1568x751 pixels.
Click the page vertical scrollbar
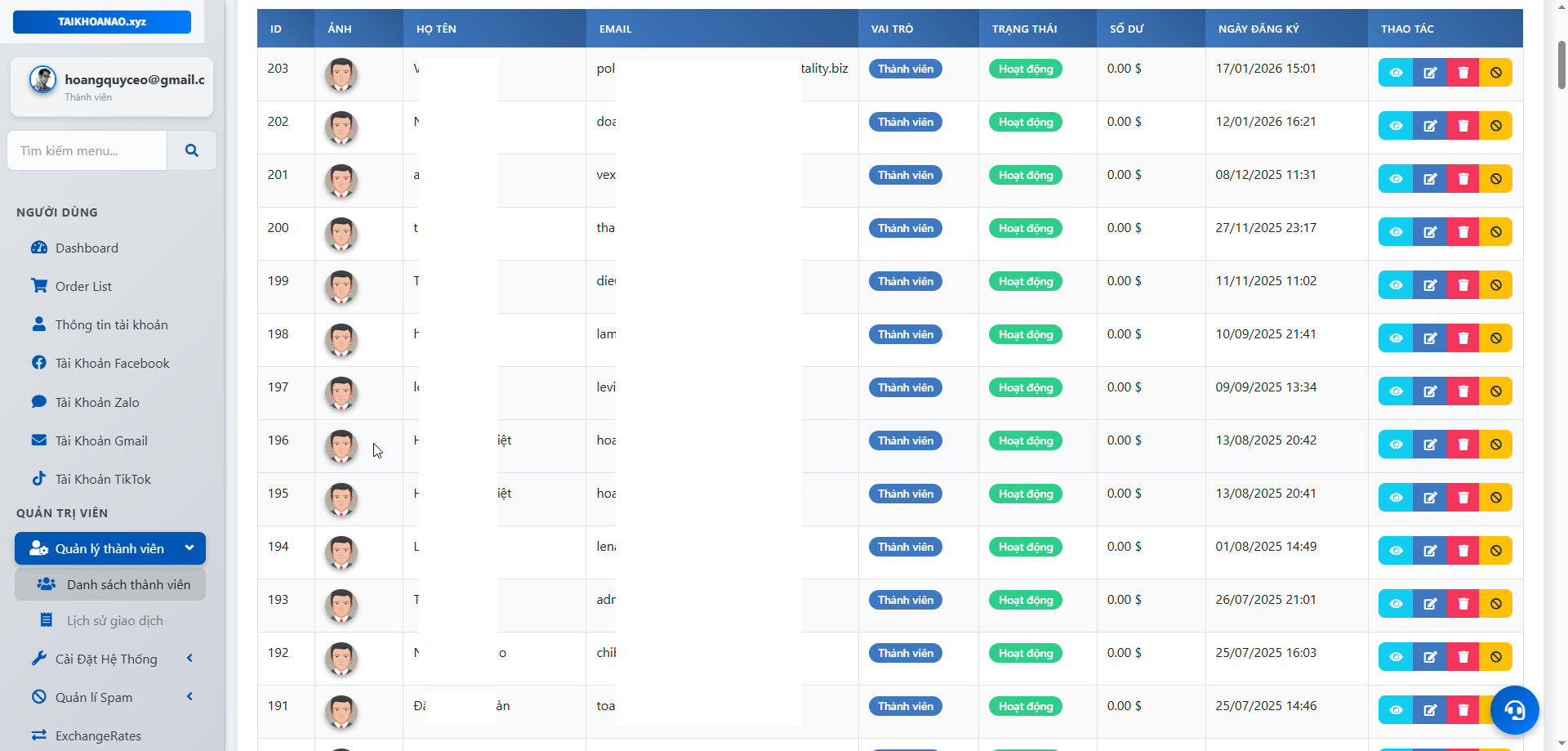coord(1561,65)
